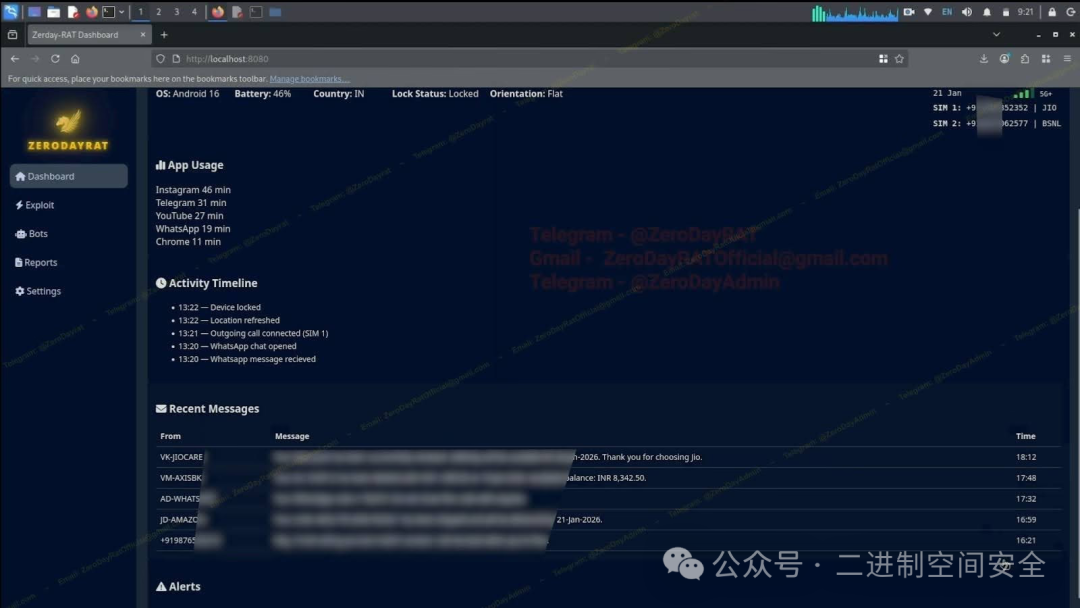The width and height of the screenshot is (1080, 608).
Task: Open the Firefox downloads icon in the toolbar
Action: [x=984, y=59]
